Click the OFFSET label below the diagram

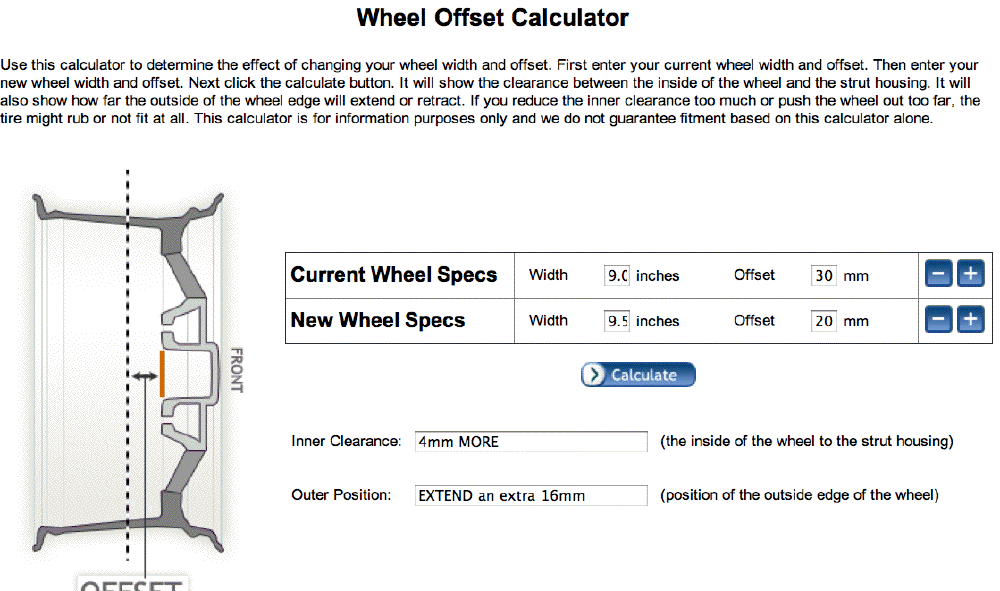(131, 584)
